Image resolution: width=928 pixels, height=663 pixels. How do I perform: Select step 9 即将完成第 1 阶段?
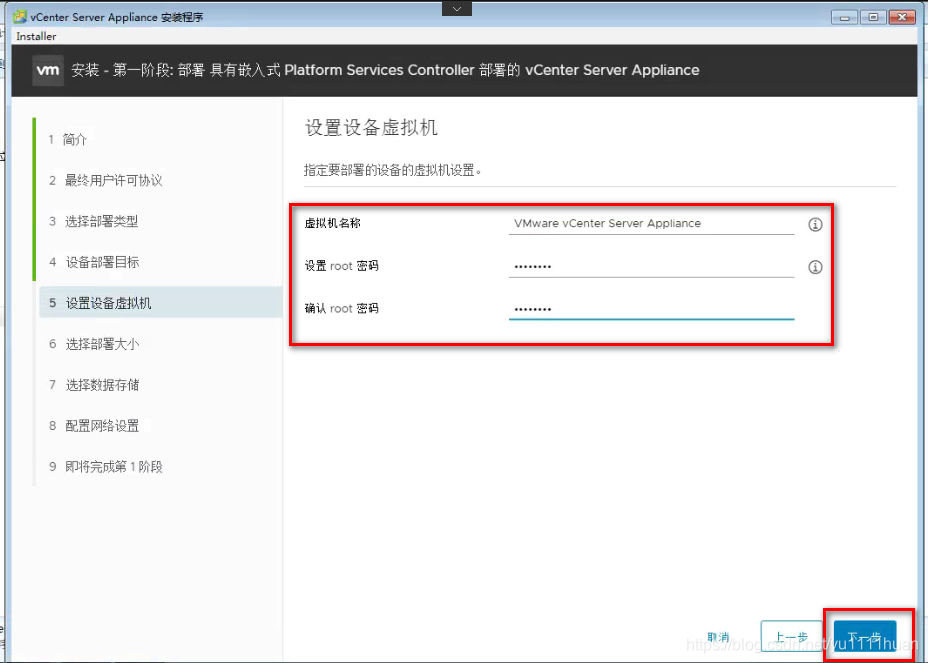click(106, 466)
